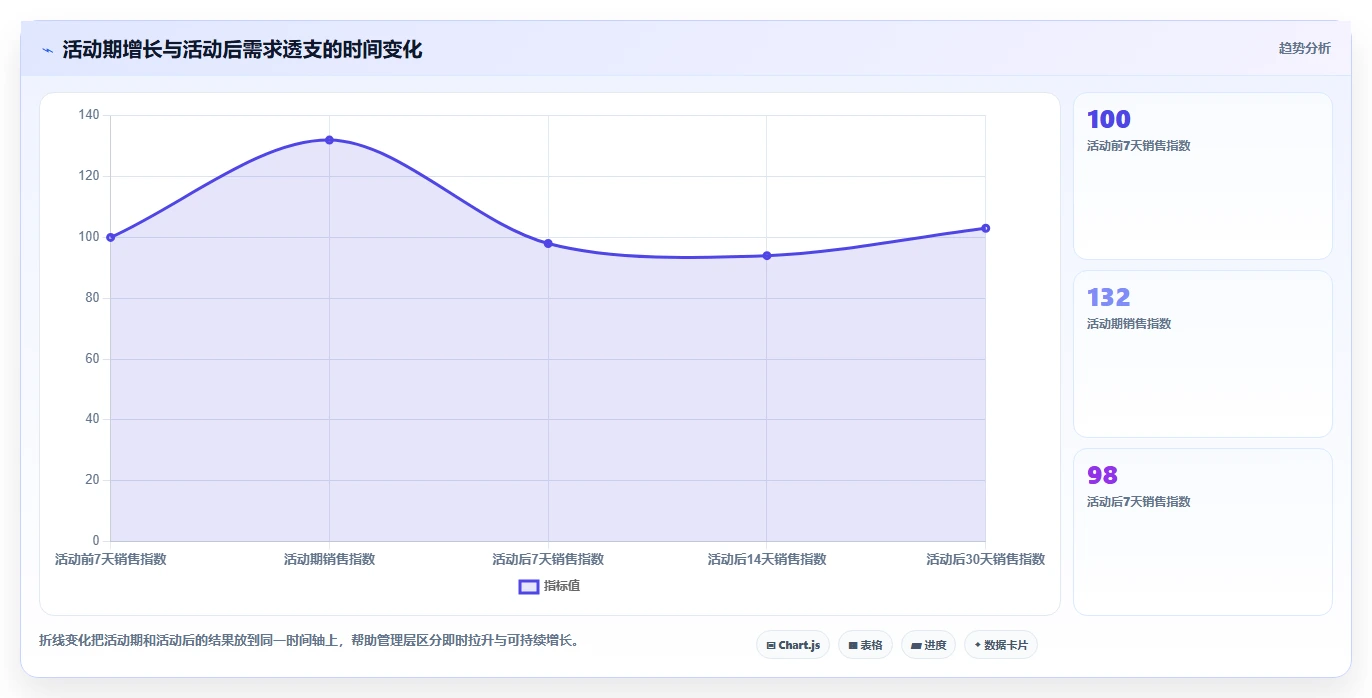Click the Chart.js tag icon

point(771,646)
